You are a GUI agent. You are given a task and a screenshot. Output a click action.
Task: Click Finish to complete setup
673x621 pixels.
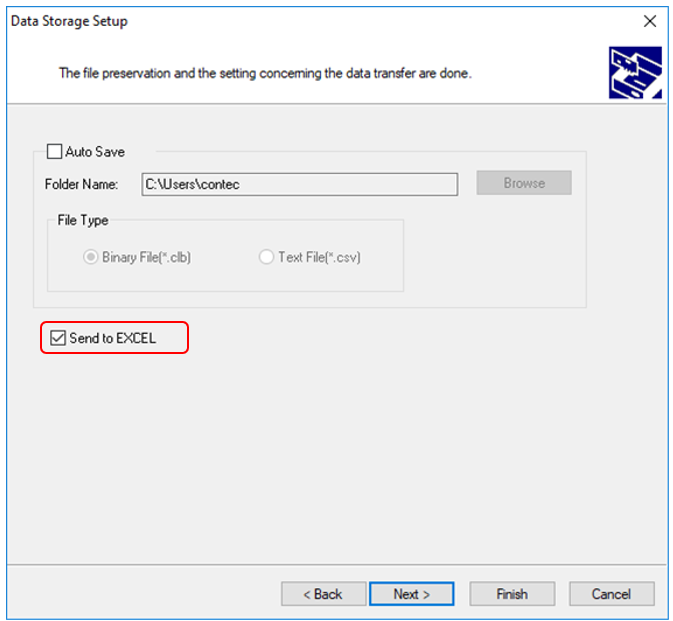coord(511,594)
